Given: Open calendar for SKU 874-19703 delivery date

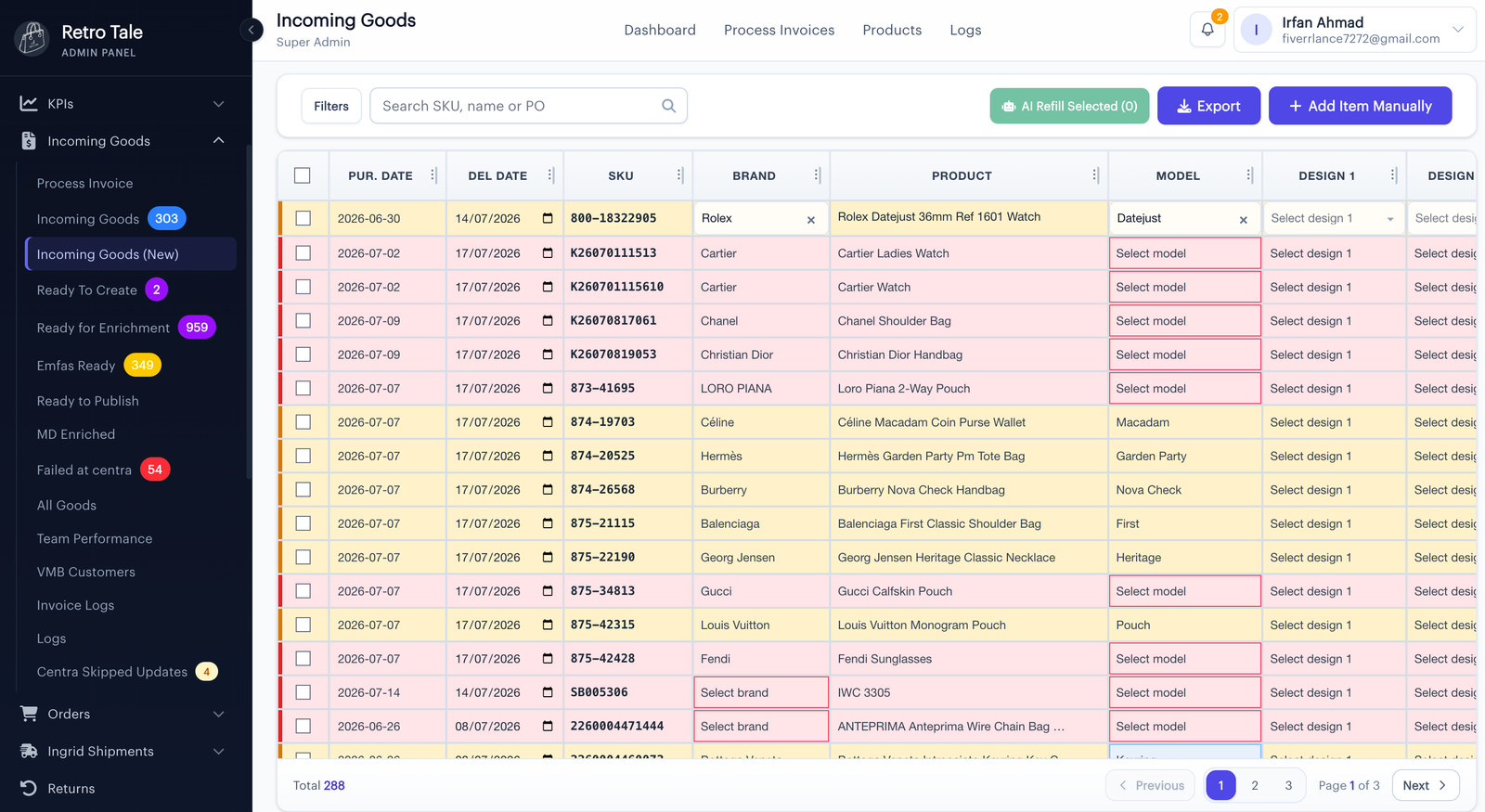Looking at the screenshot, I should click(548, 422).
